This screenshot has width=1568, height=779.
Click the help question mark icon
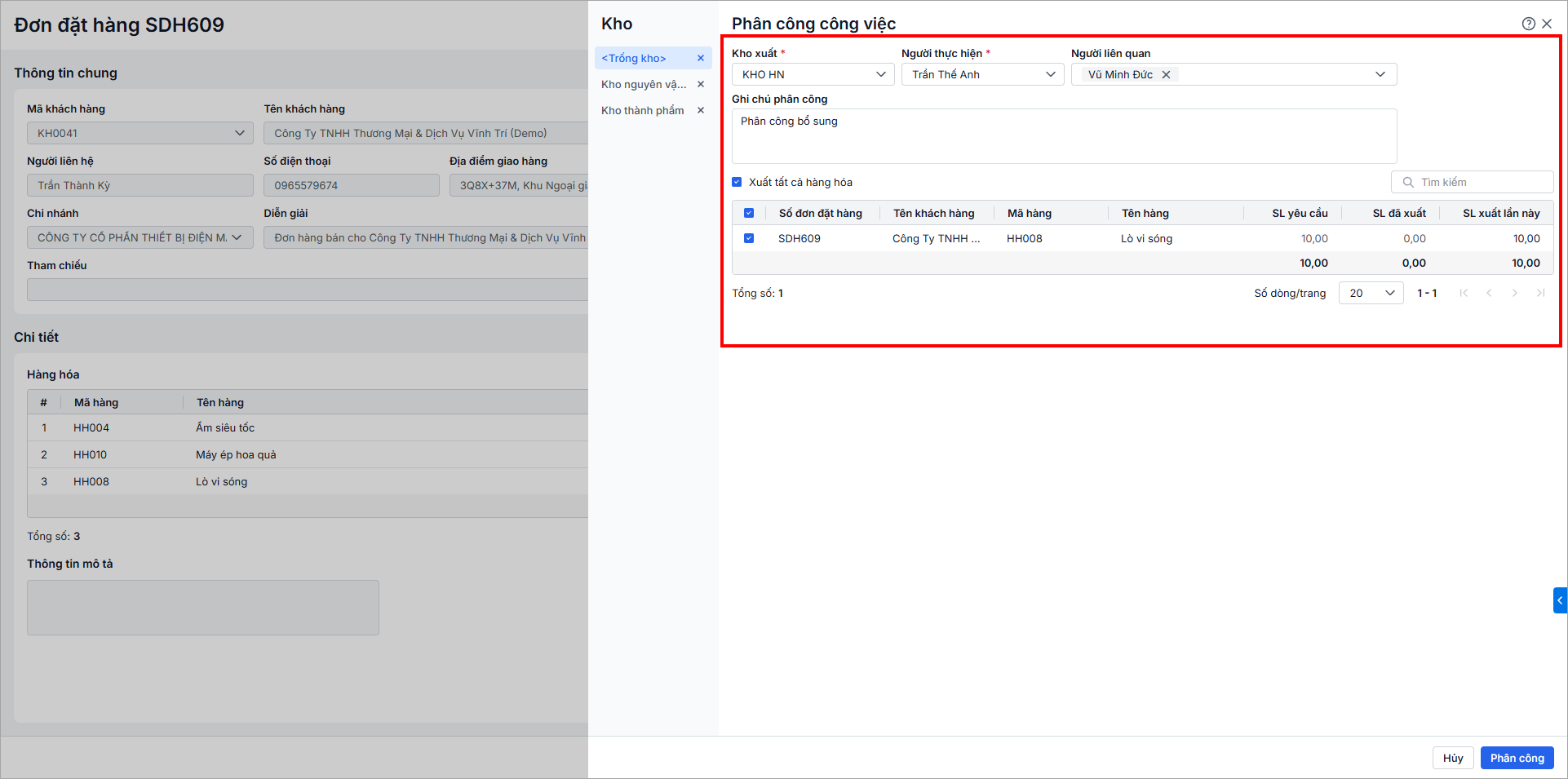click(1528, 24)
